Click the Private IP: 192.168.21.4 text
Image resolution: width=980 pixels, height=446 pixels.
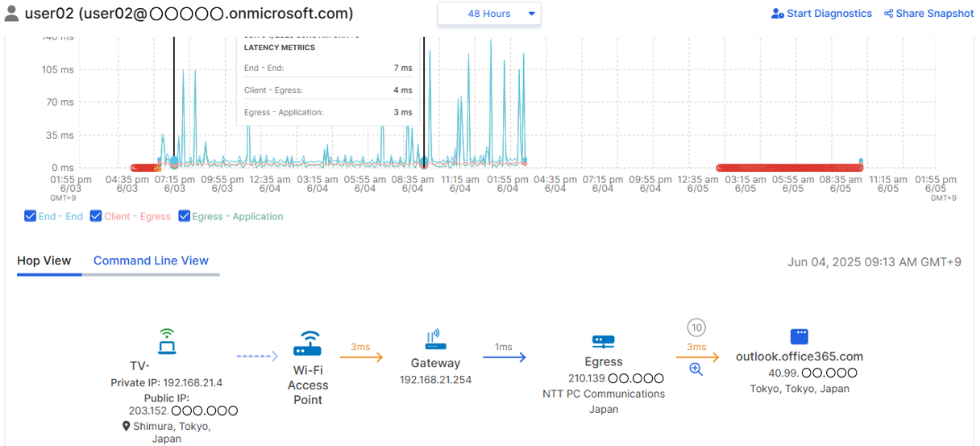pyautogui.click(x=166, y=383)
